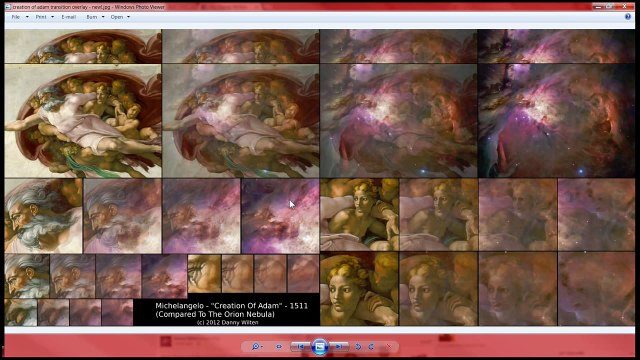Delete the photo with the red X icon

(388, 347)
